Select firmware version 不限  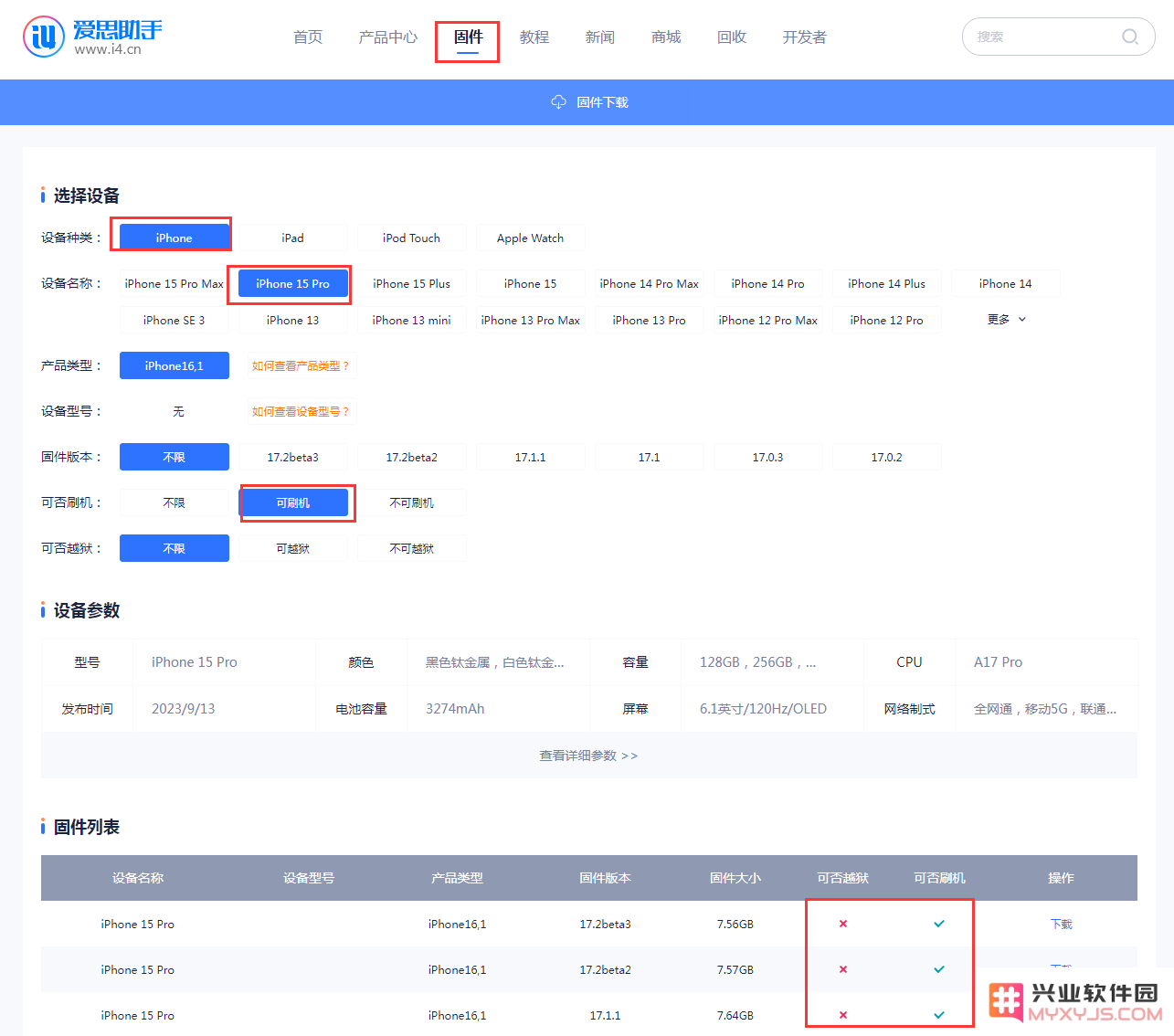(175, 457)
